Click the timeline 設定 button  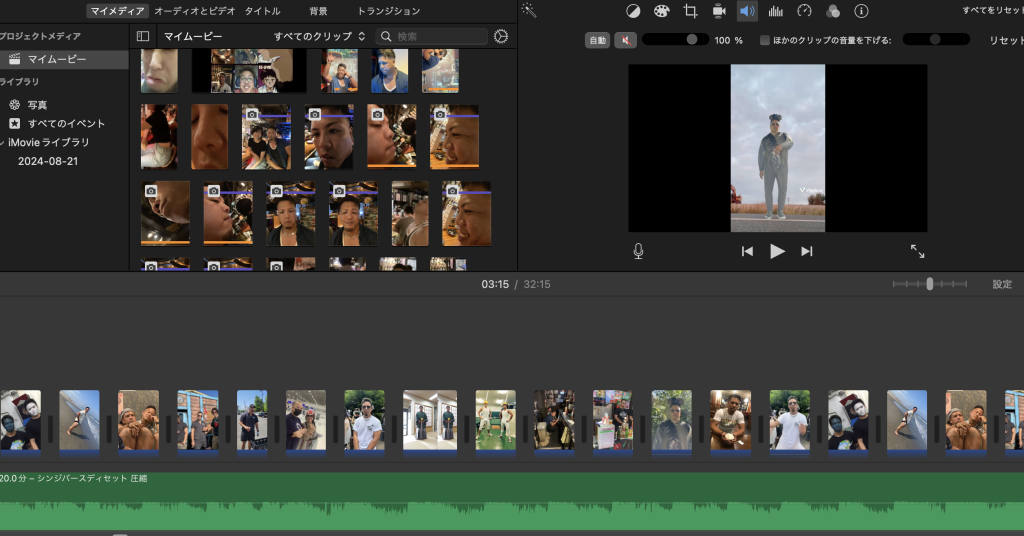tap(1001, 284)
